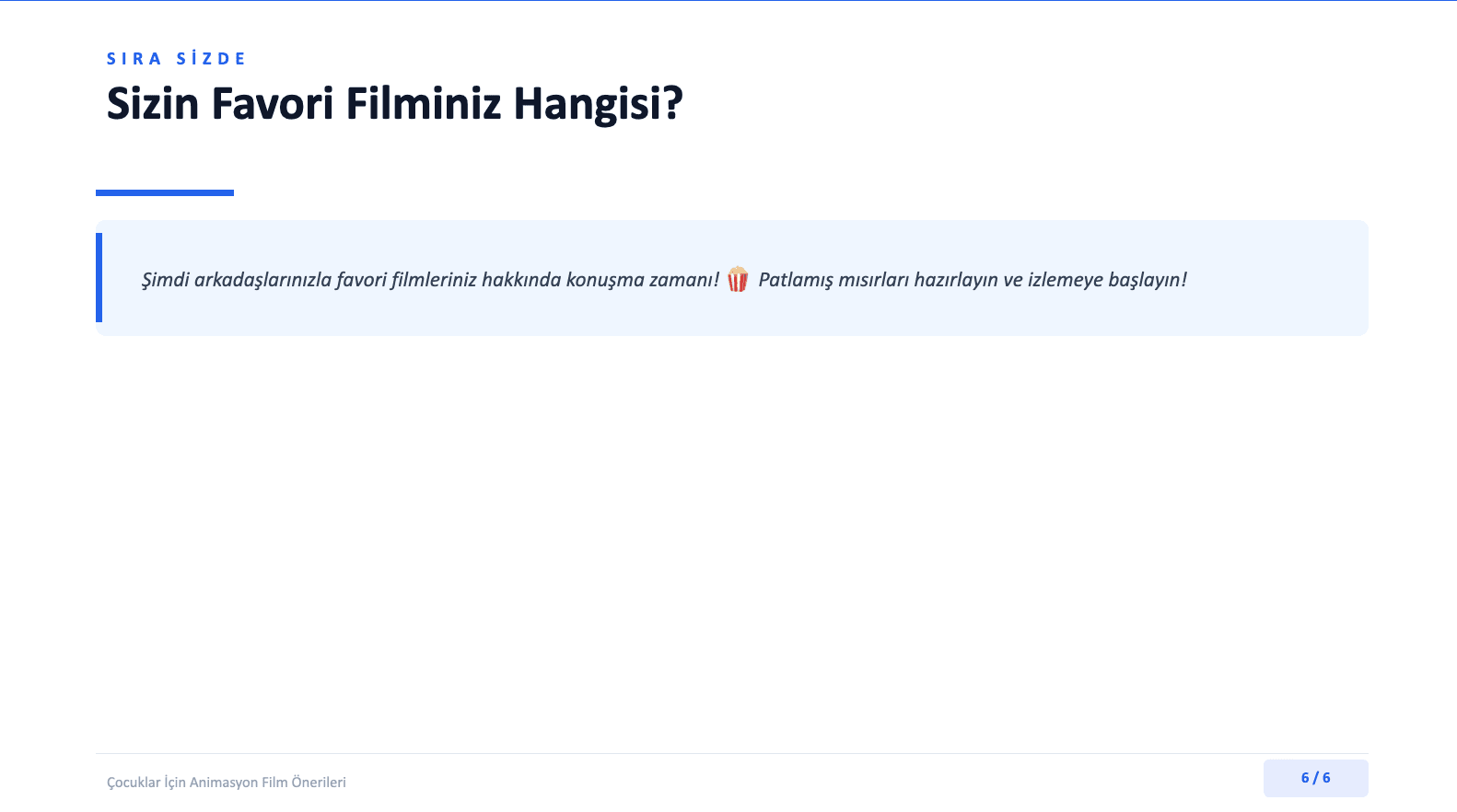This screenshot has width=1457, height=812.
Task: Select the heading "Sizin Favori Filminiz Hangisi?"
Action: point(395,103)
